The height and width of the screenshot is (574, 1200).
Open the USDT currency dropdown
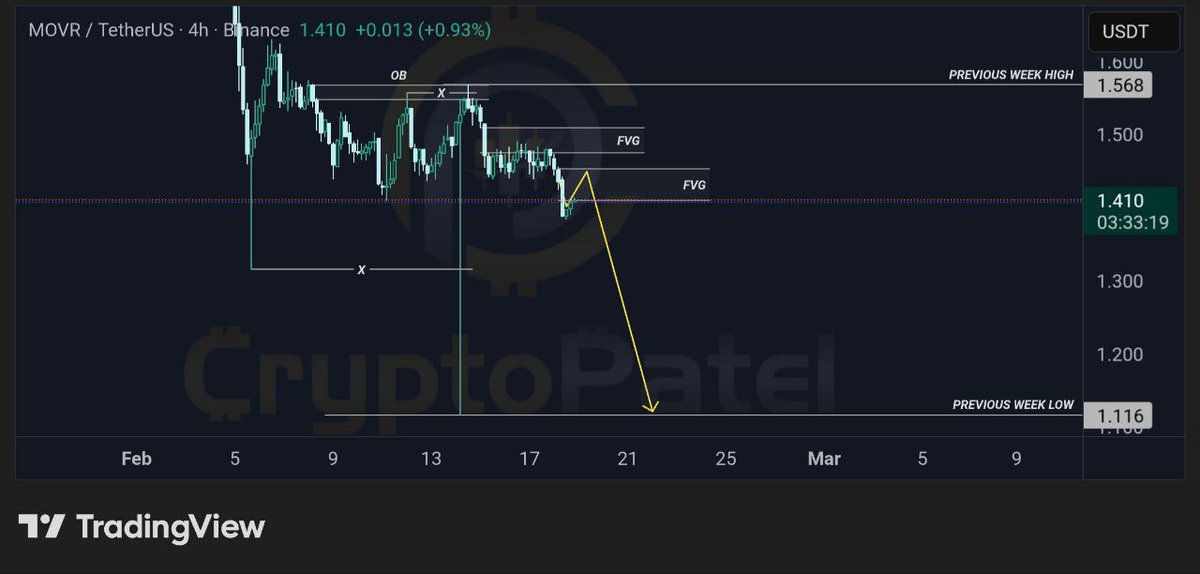[x=1125, y=32]
